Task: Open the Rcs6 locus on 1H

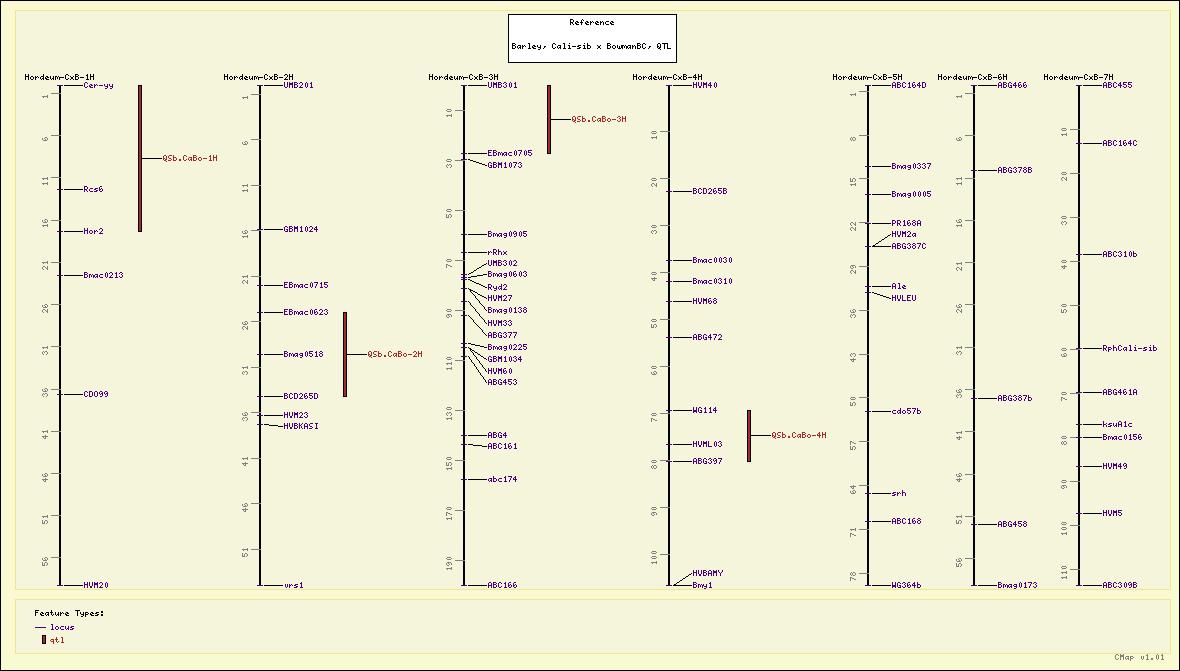Action: pyautogui.click(x=93, y=189)
